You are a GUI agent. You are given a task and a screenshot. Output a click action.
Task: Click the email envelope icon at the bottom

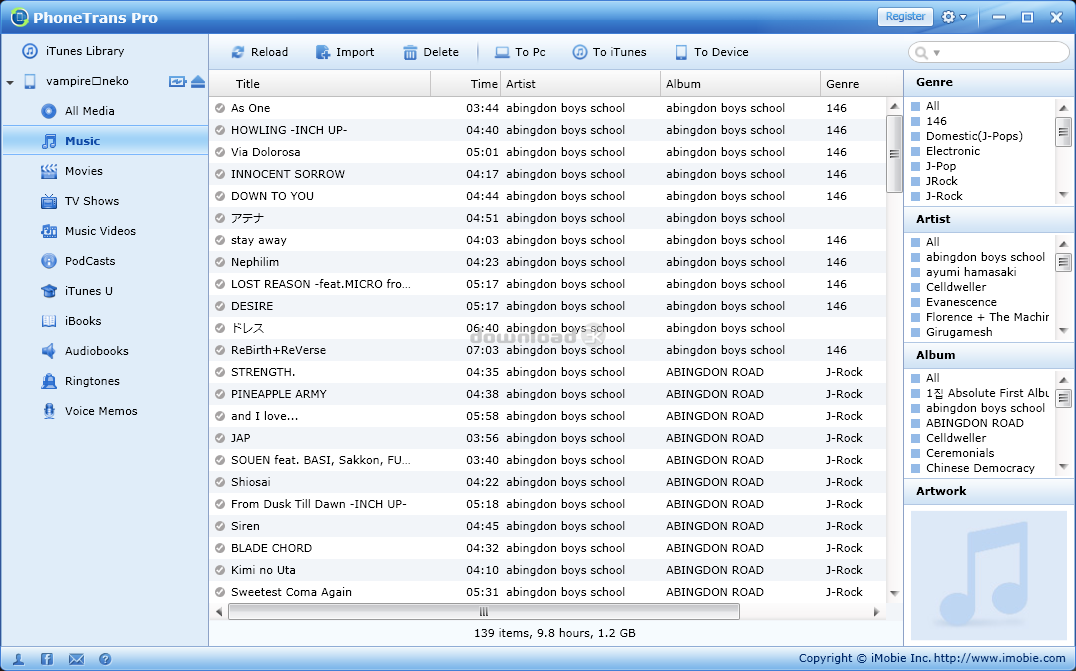pos(76,659)
